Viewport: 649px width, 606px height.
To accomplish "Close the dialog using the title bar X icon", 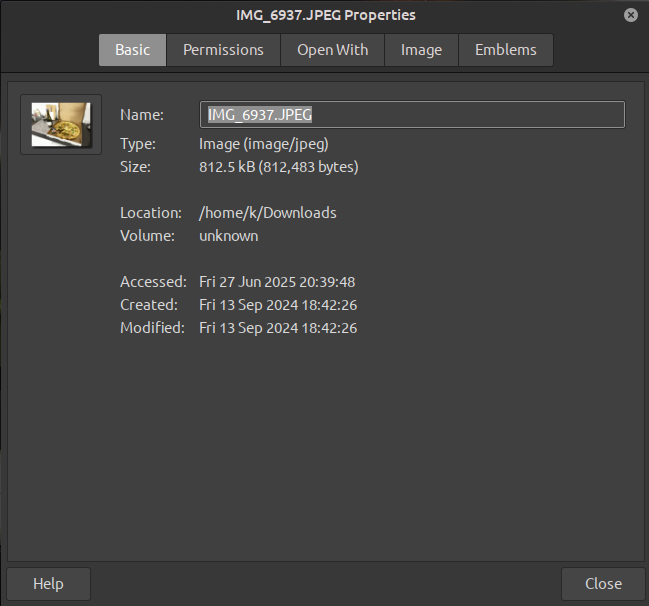I will 631,15.
